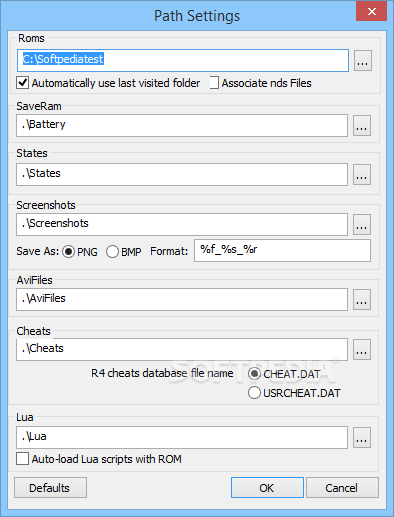Browse for the Cheats folder

point(362,349)
